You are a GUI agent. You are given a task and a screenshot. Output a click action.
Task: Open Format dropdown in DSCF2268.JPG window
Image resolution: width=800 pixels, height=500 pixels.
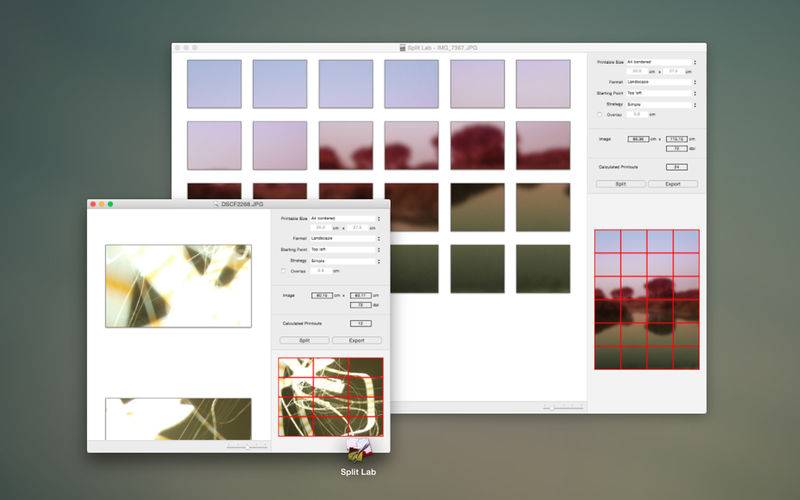click(345, 239)
